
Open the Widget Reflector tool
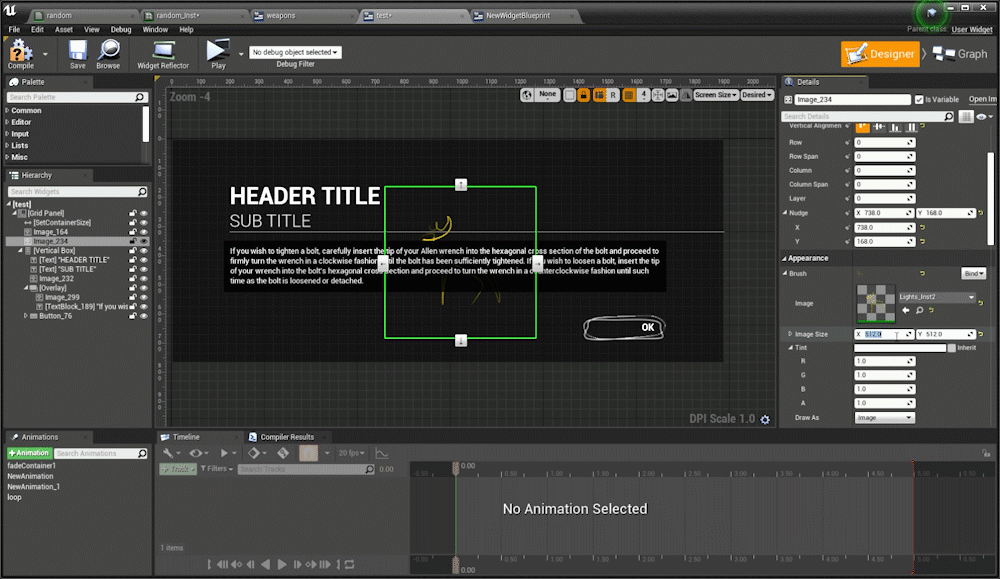[x=163, y=54]
